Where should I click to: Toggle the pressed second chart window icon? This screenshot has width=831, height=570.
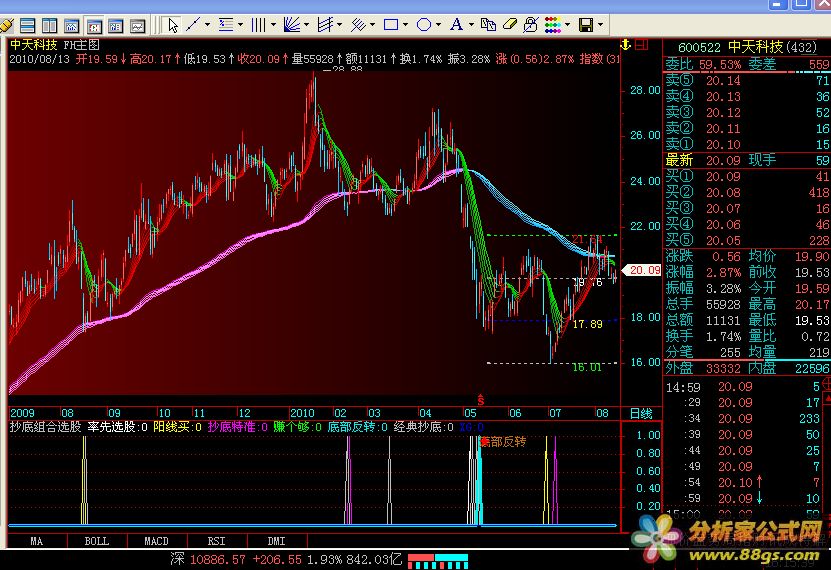pos(94,25)
